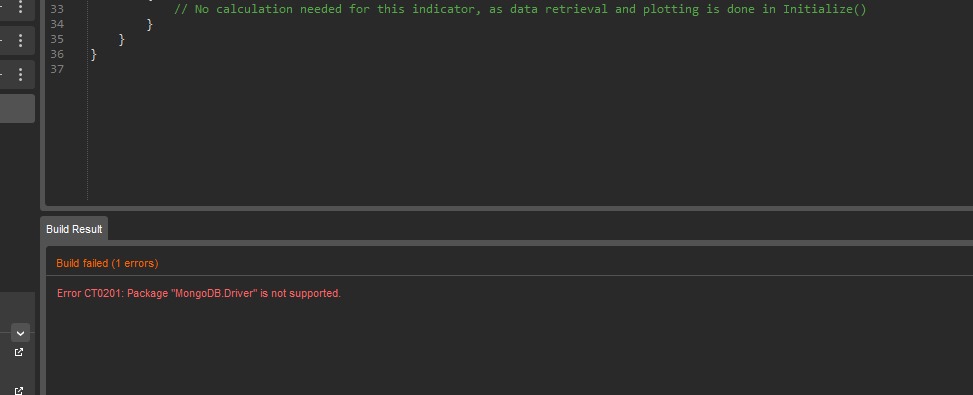Click the green 'No calculation needed' comment

pyautogui.click(x=520, y=9)
